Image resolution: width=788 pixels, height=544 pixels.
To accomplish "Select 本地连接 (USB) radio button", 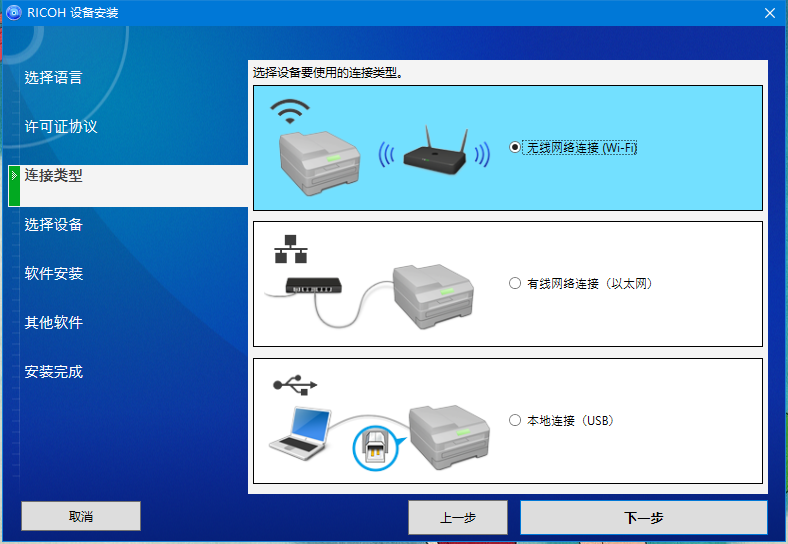I will coord(515,420).
